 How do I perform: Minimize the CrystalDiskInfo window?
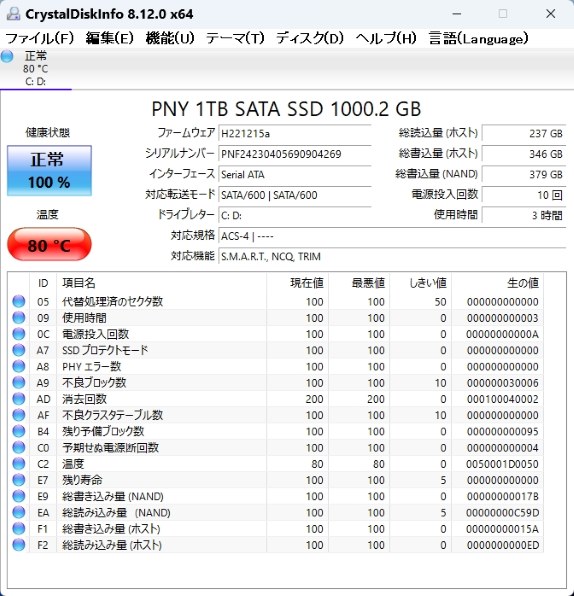(457, 14)
